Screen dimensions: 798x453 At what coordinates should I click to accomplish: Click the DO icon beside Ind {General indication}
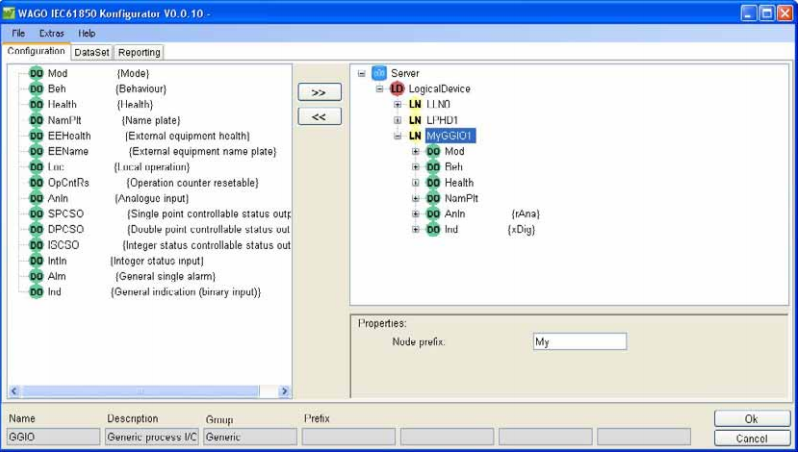click(36, 292)
